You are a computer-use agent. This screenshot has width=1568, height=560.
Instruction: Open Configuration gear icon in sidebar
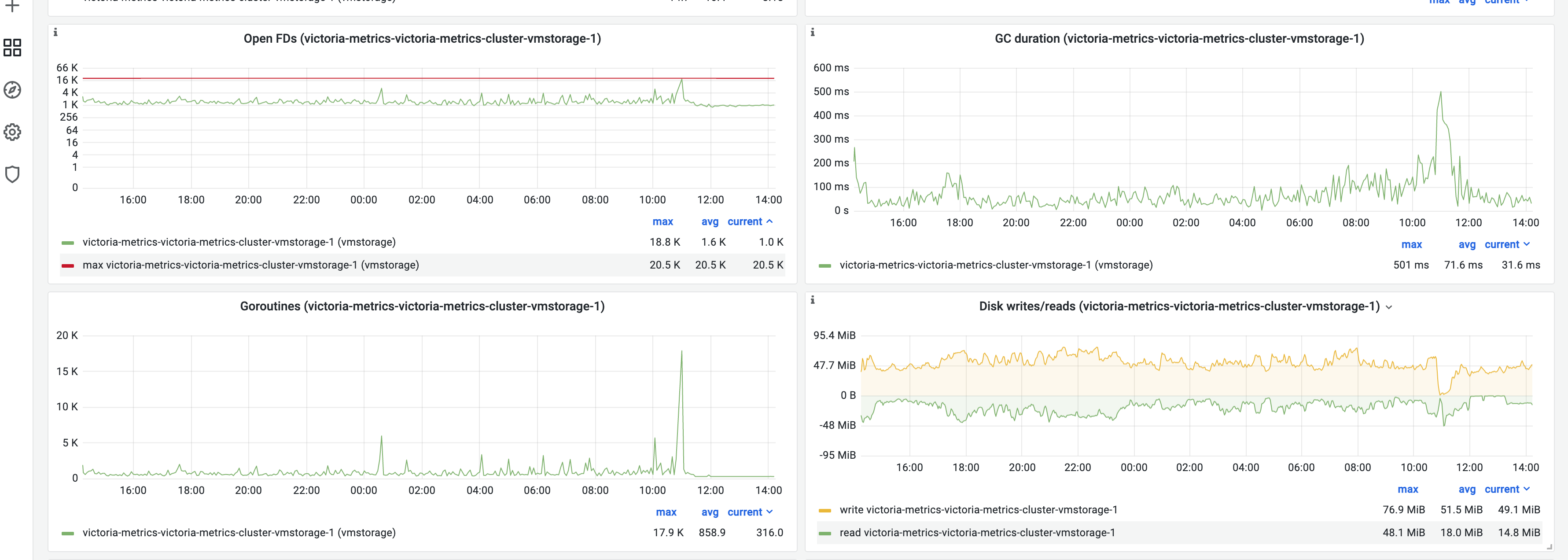coord(12,132)
